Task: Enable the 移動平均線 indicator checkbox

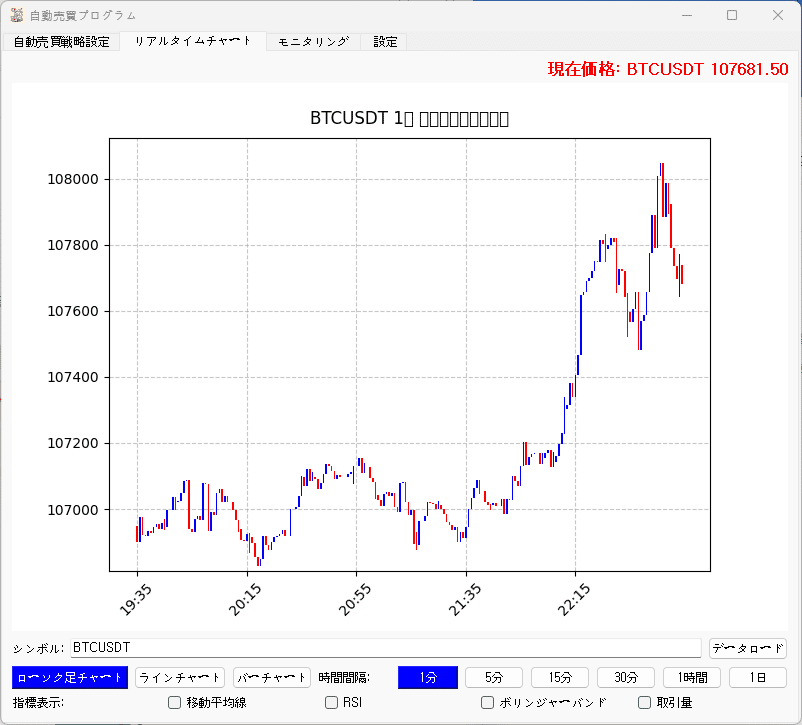Action: (x=174, y=702)
